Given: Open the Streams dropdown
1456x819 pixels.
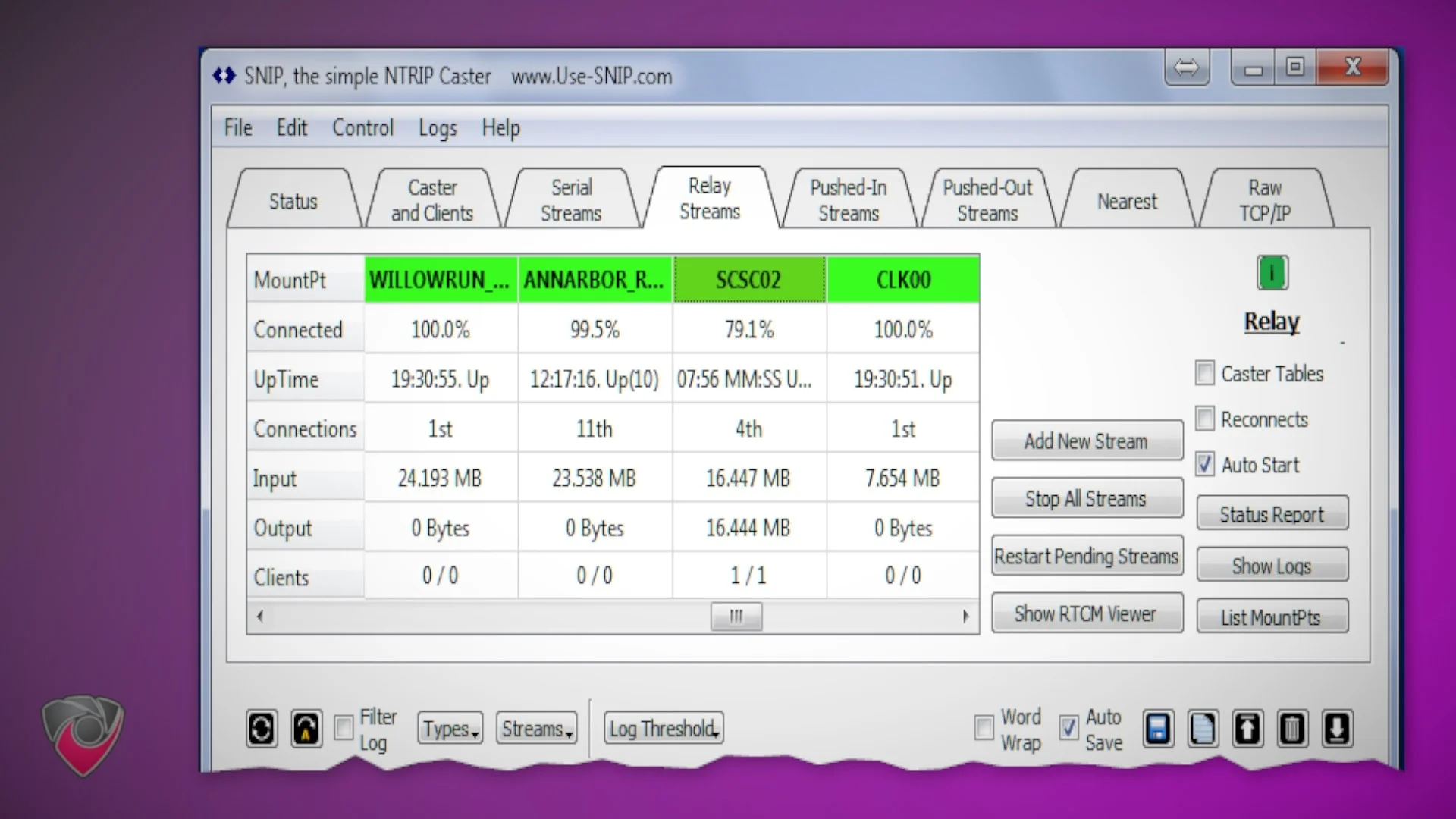Looking at the screenshot, I should pos(536,729).
